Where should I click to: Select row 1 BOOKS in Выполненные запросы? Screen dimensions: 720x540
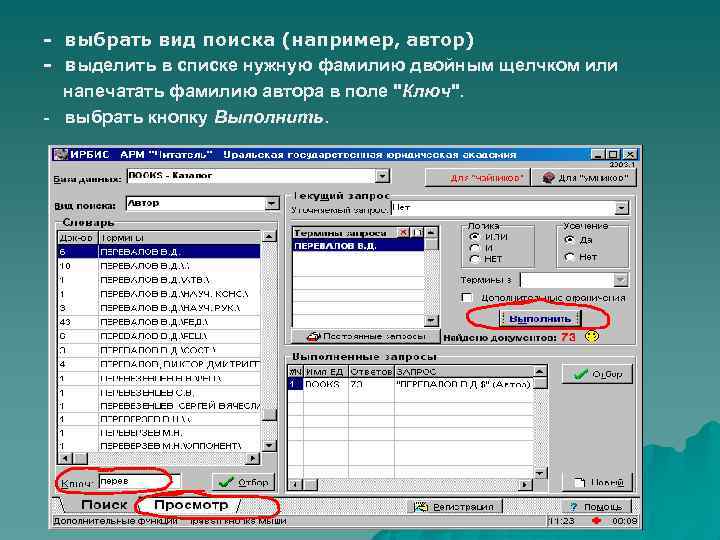411,384
